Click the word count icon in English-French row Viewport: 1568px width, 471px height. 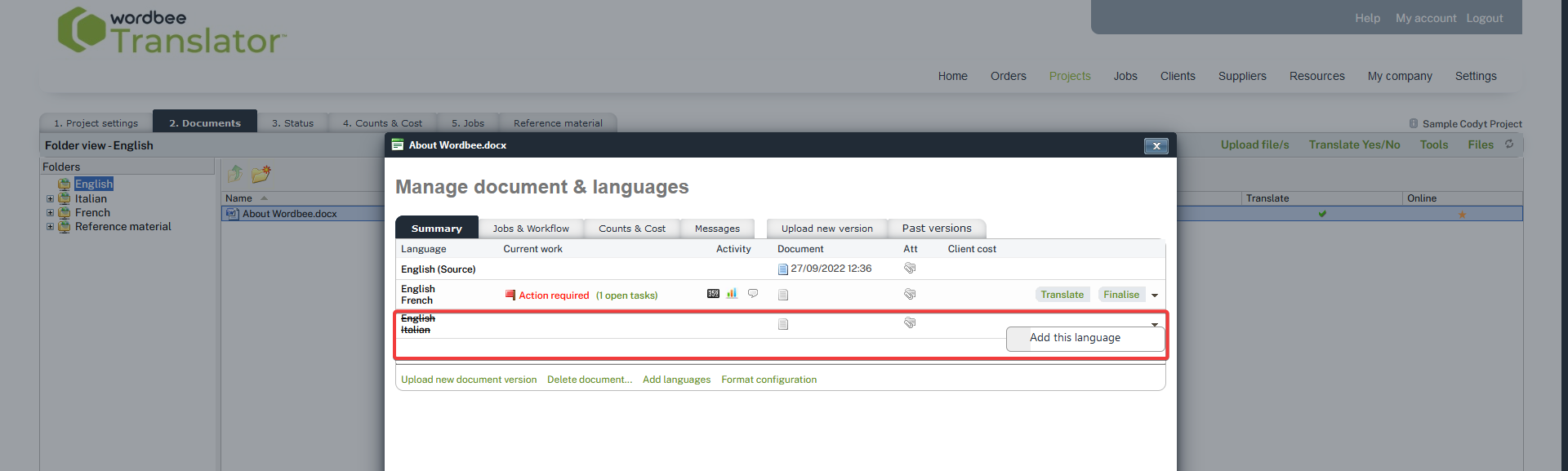713,294
